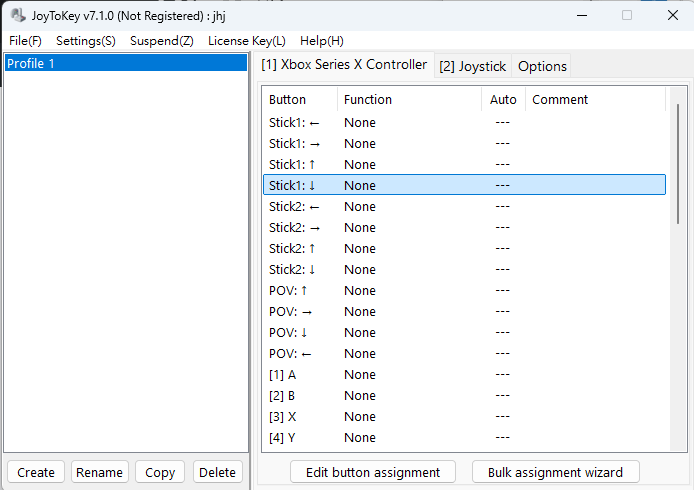Click the Create profile button
Viewport: 694px width, 490px height.
(x=36, y=472)
